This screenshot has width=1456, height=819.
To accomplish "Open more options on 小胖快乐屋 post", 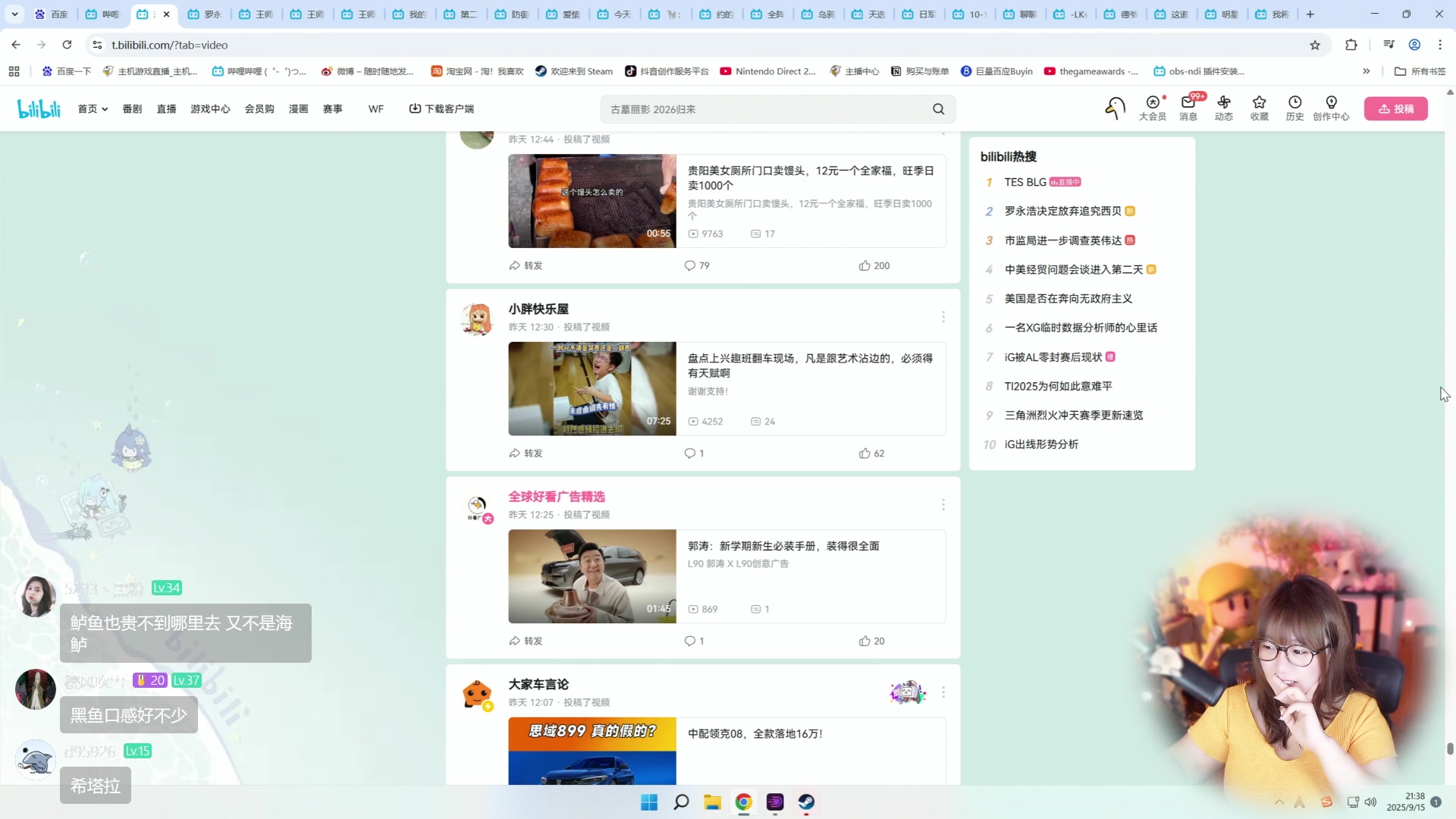I will click(x=943, y=317).
